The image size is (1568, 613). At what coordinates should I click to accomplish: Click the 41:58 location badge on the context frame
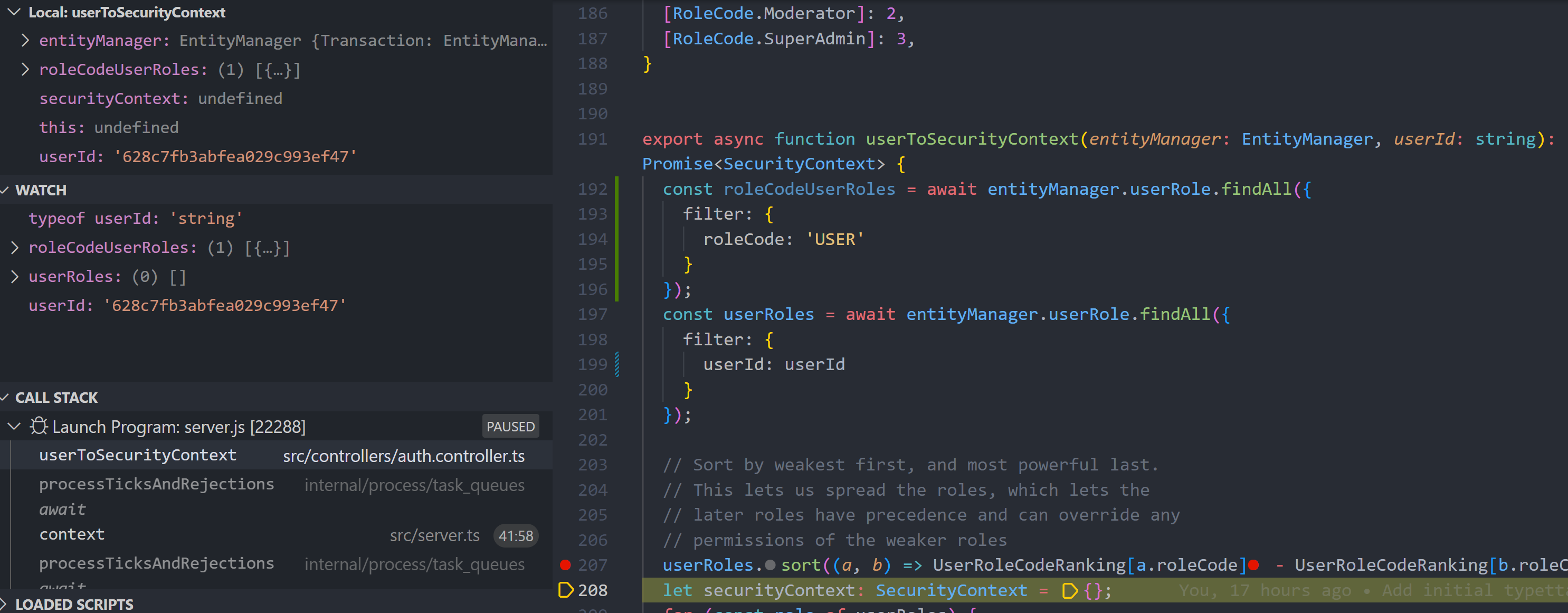coord(515,535)
